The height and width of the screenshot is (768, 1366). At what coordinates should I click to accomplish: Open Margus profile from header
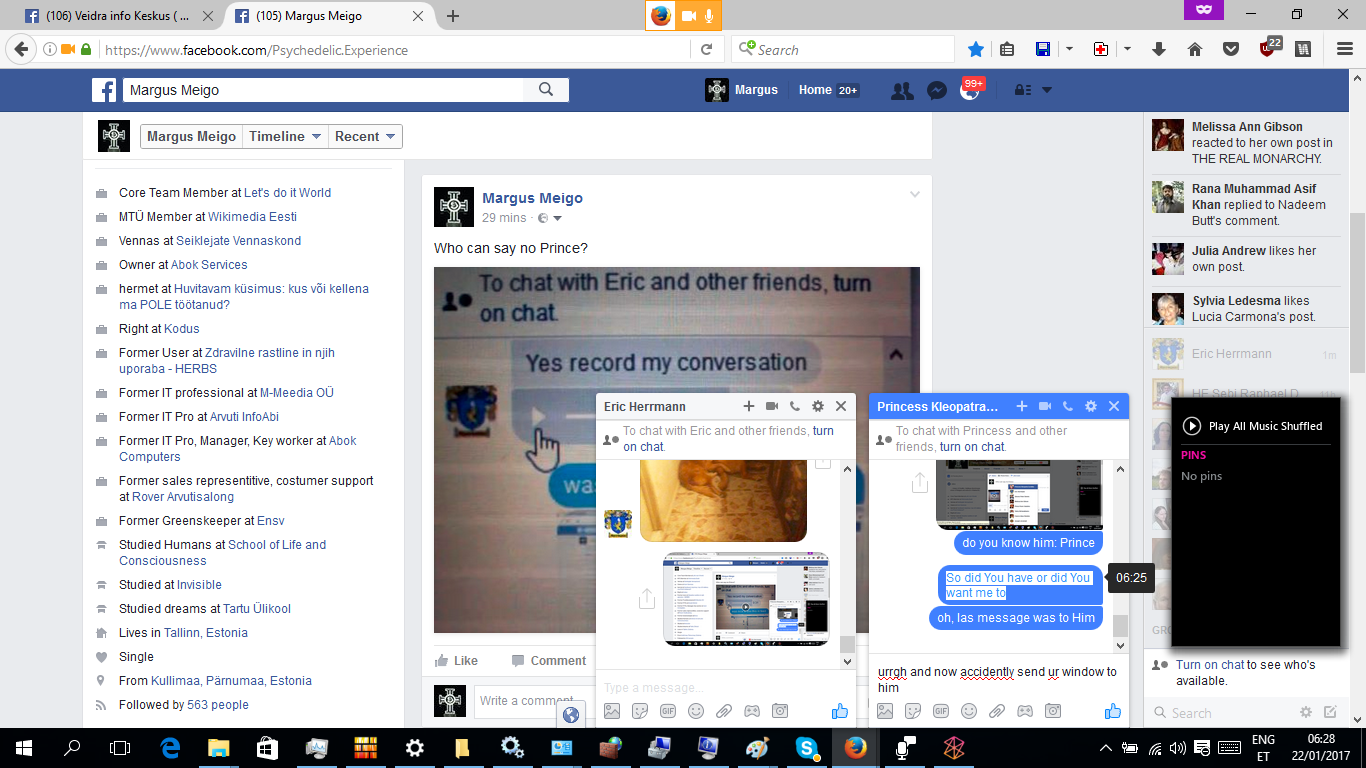tap(742, 90)
